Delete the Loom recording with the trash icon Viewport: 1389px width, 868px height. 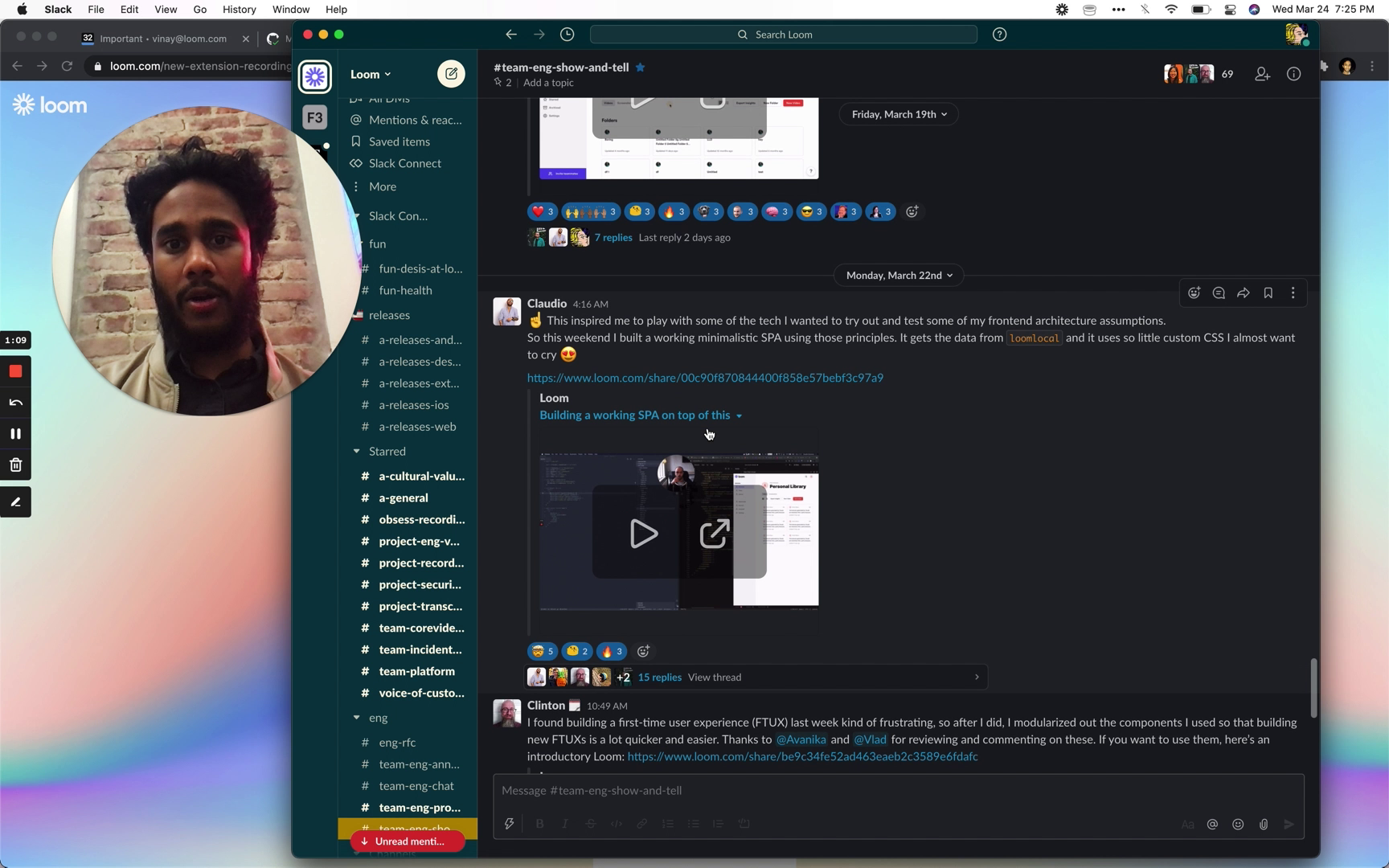pos(15,465)
